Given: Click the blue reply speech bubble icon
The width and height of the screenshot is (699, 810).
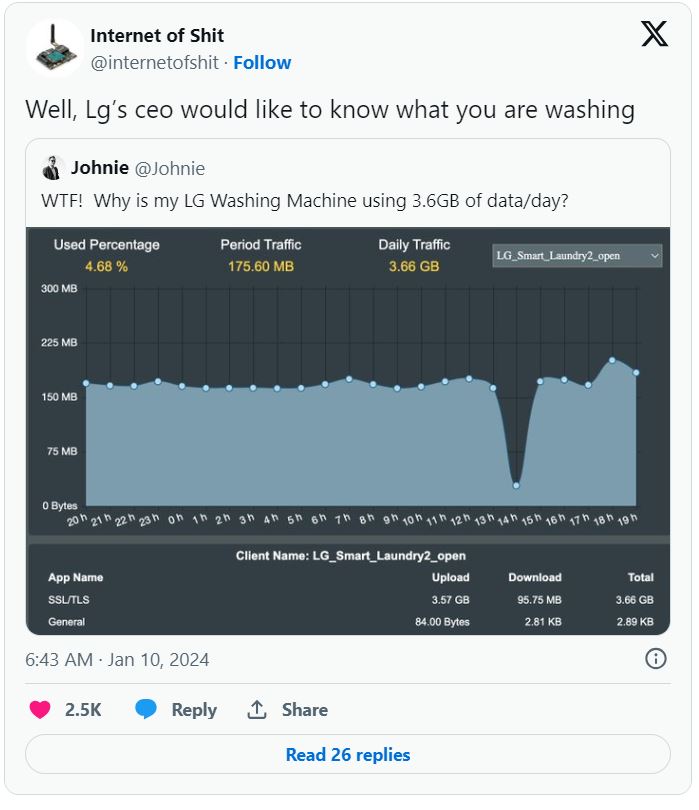Looking at the screenshot, I should (x=146, y=709).
